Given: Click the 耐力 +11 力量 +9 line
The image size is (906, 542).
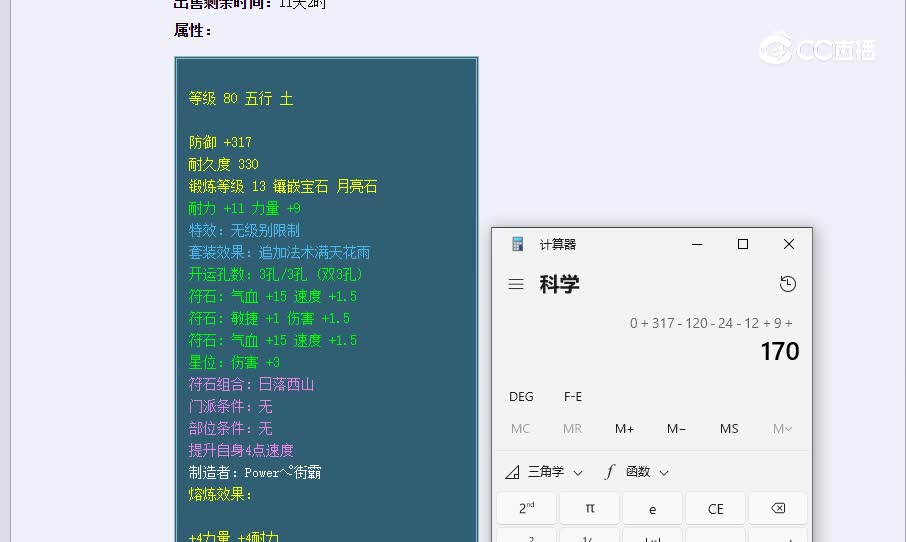Looking at the screenshot, I should tap(244, 208).
